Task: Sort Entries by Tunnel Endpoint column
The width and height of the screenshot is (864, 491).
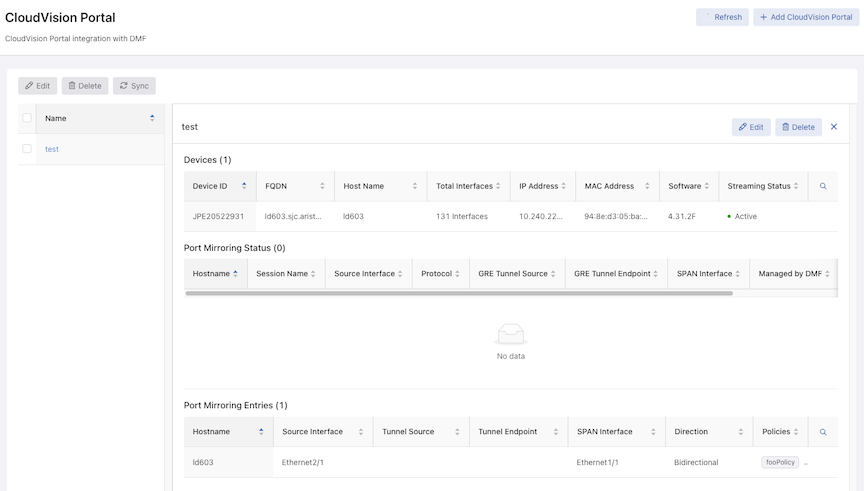Action: pos(519,432)
